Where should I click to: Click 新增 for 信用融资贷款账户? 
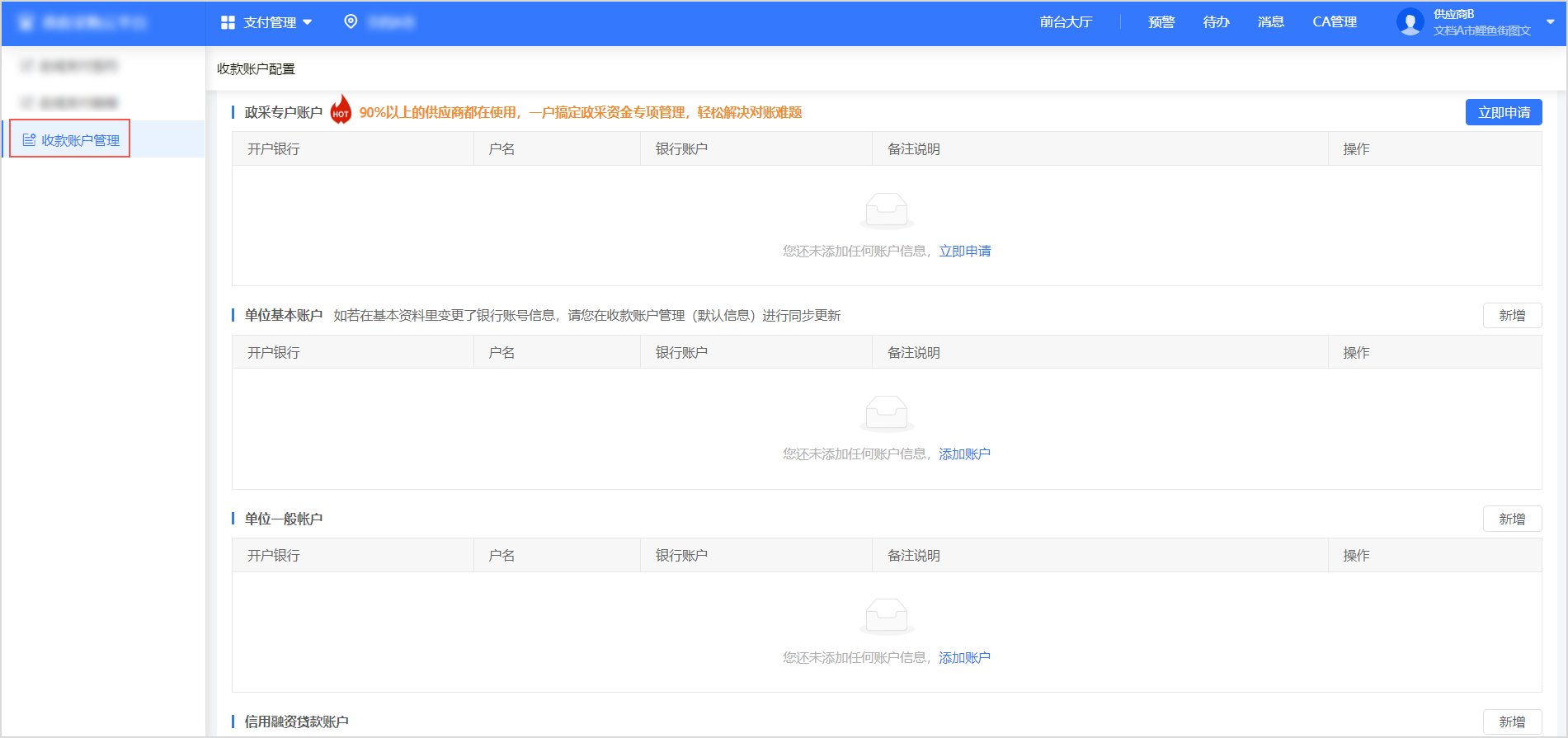[1512, 722]
